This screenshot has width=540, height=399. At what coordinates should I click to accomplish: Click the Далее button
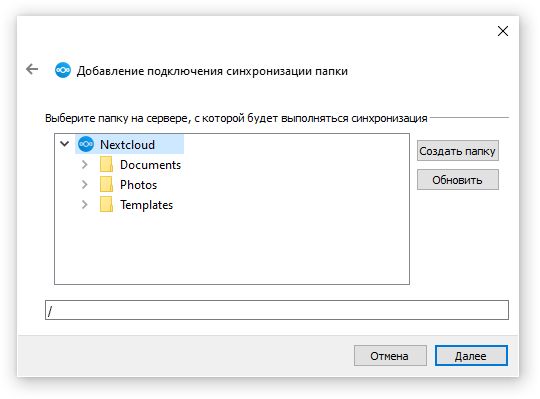(x=471, y=356)
